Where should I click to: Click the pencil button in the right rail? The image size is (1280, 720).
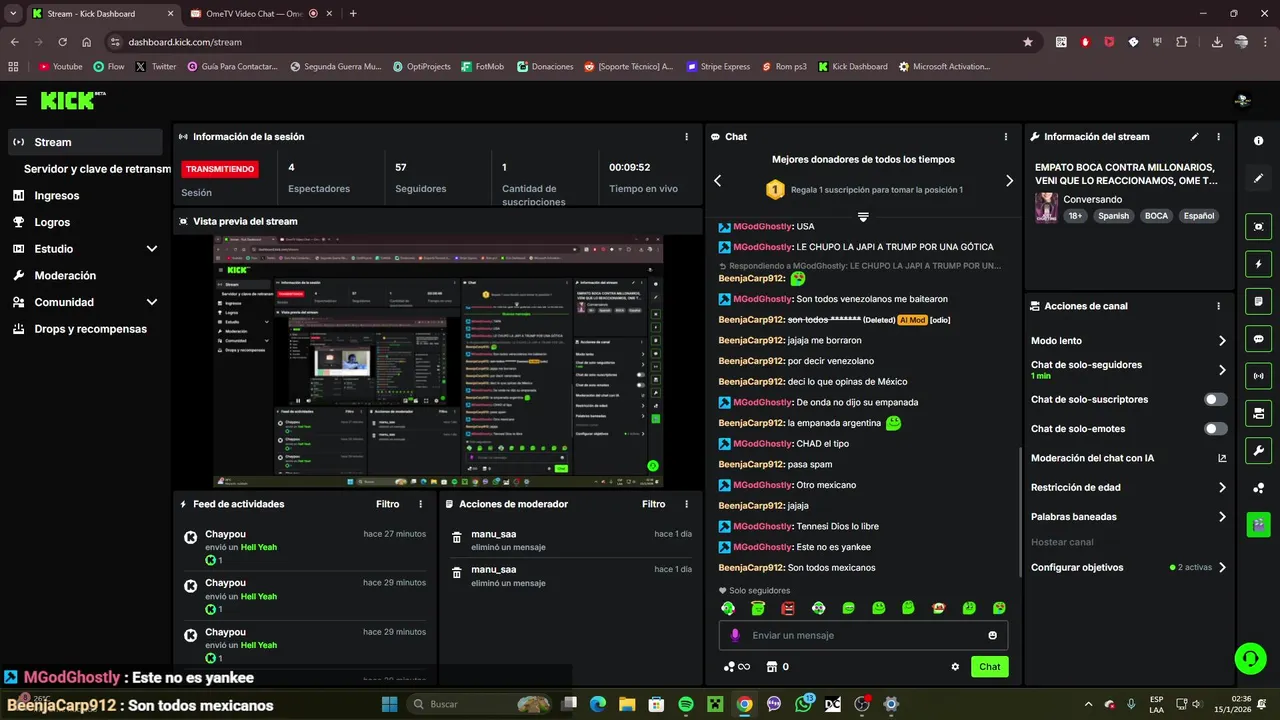click(1258, 178)
